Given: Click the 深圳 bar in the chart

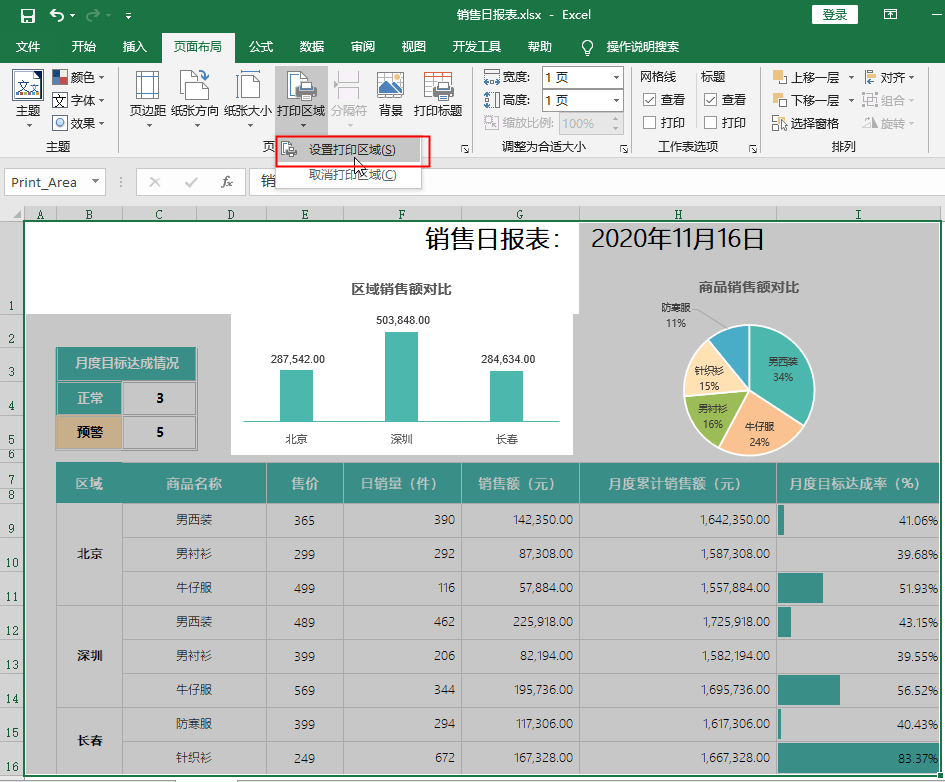Looking at the screenshot, I should click(x=401, y=377).
